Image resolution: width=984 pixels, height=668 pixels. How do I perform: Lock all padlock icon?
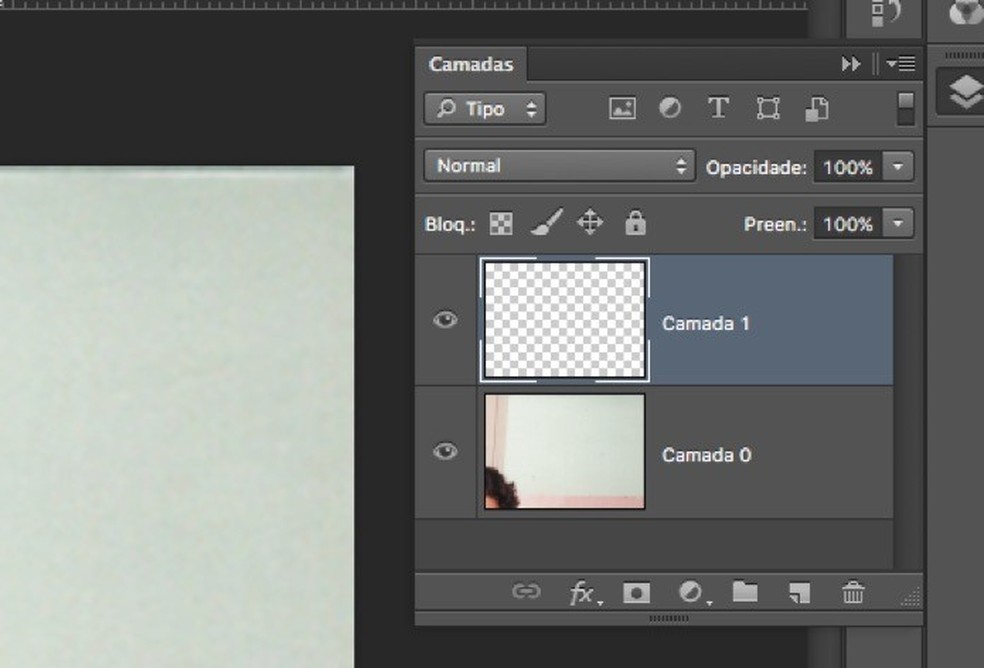coord(635,223)
